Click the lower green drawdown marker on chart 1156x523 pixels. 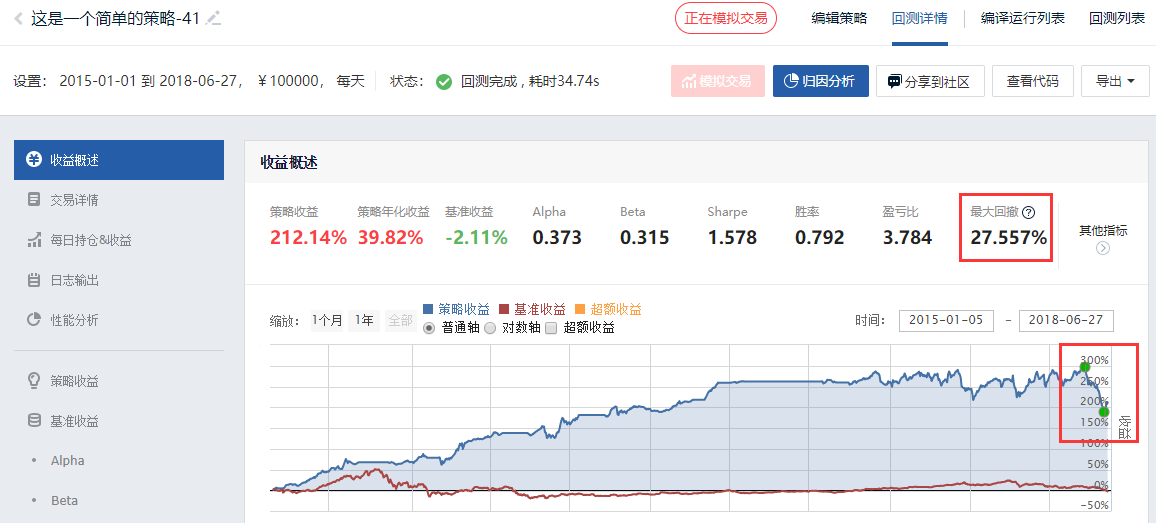pos(1104,412)
